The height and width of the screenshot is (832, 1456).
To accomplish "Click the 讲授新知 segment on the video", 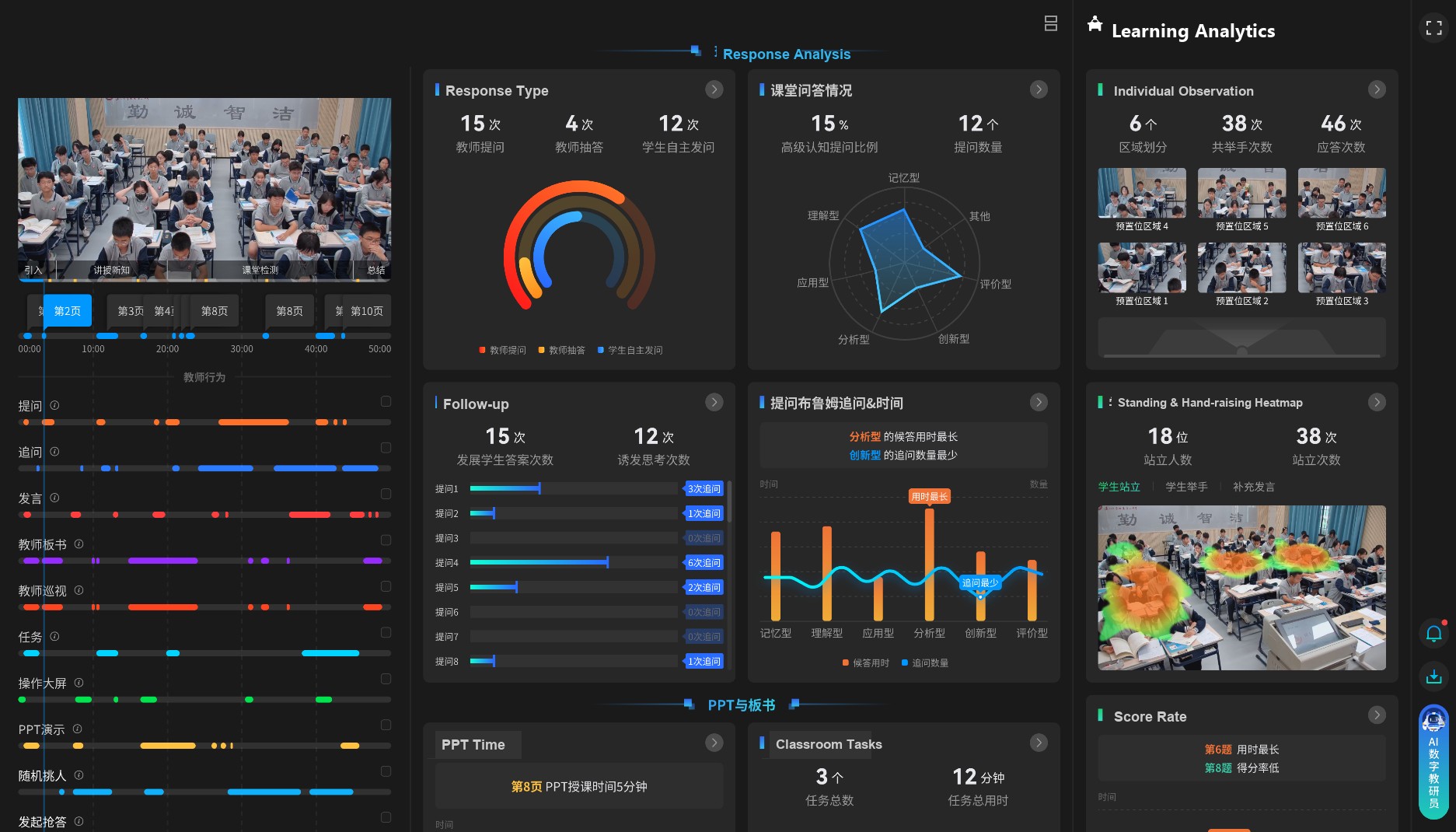I will (112, 271).
